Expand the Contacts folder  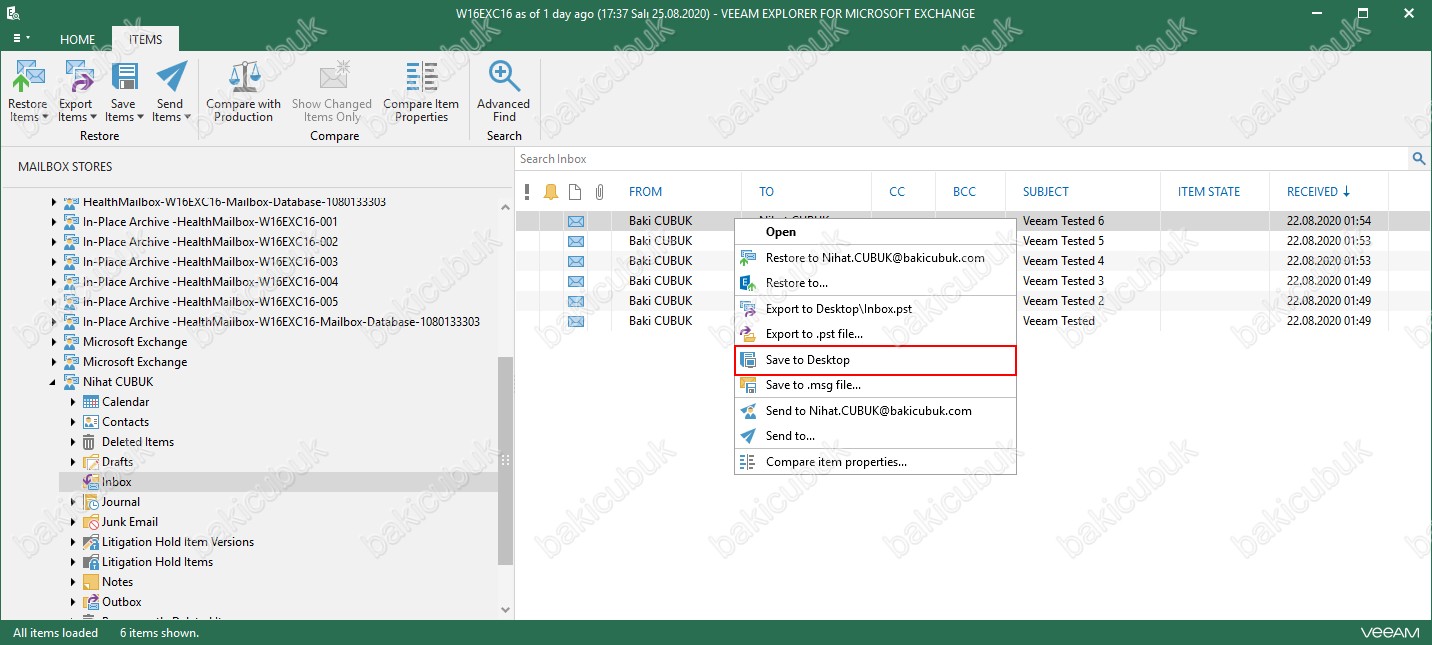73,422
